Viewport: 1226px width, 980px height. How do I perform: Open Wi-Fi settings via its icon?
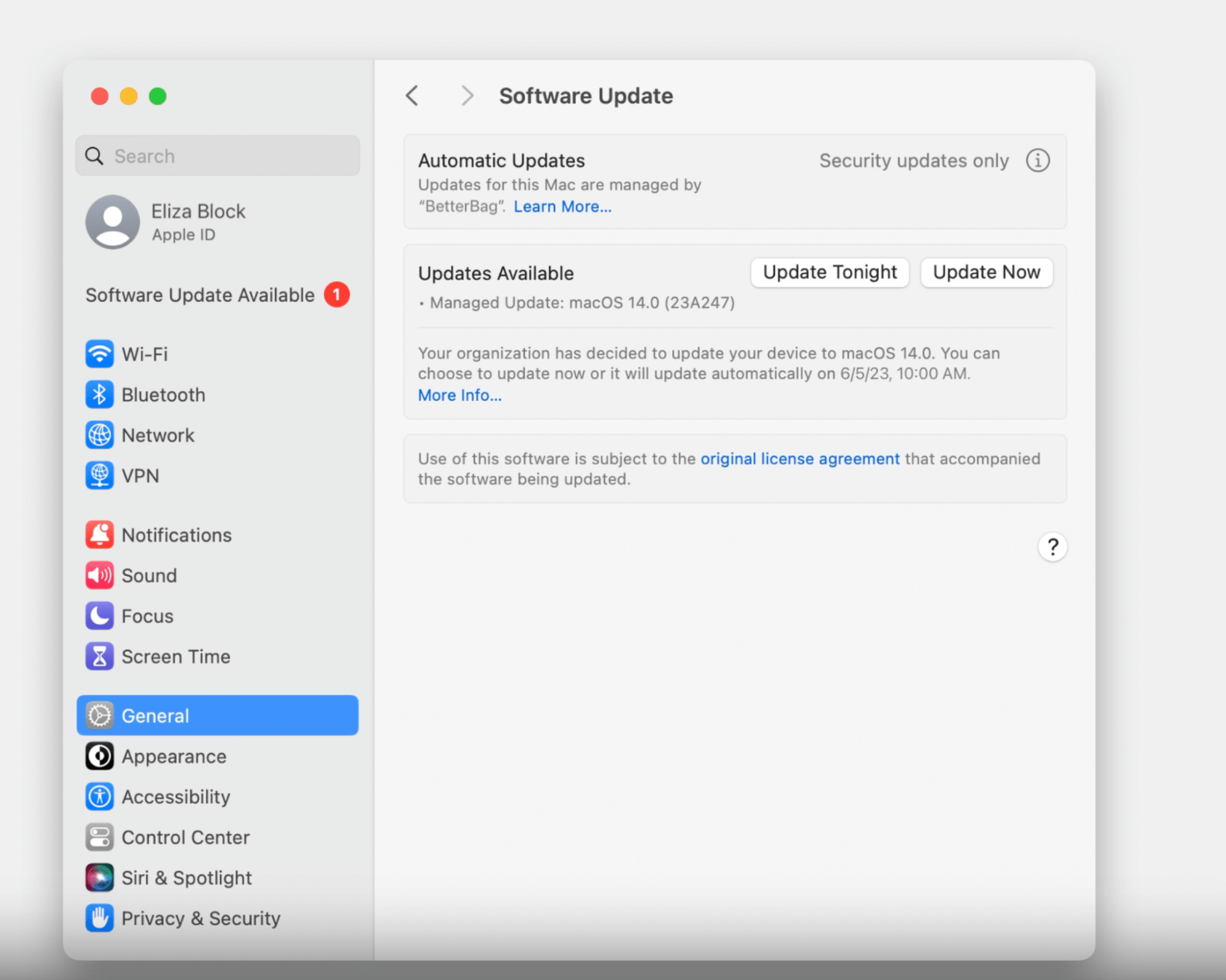(x=99, y=354)
